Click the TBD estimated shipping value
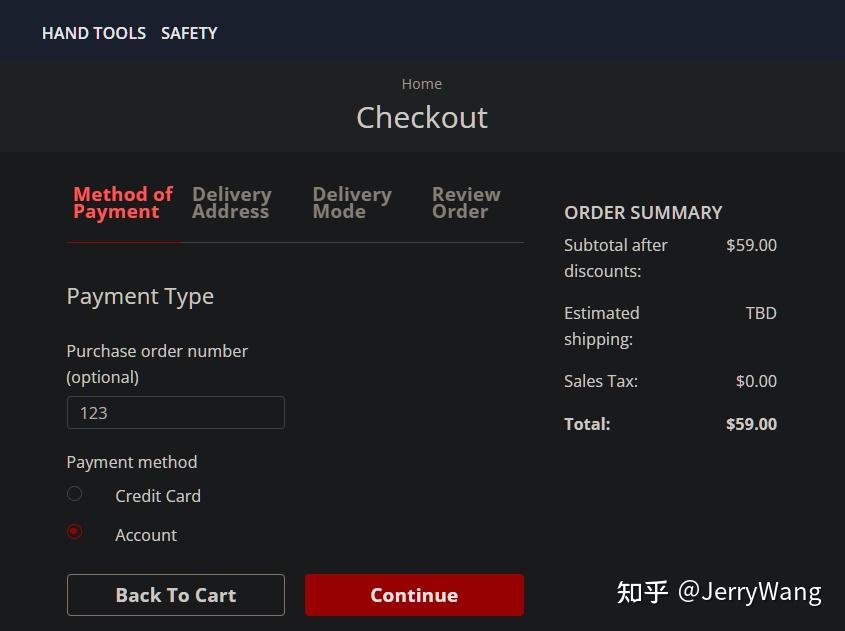 (x=761, y=313)
